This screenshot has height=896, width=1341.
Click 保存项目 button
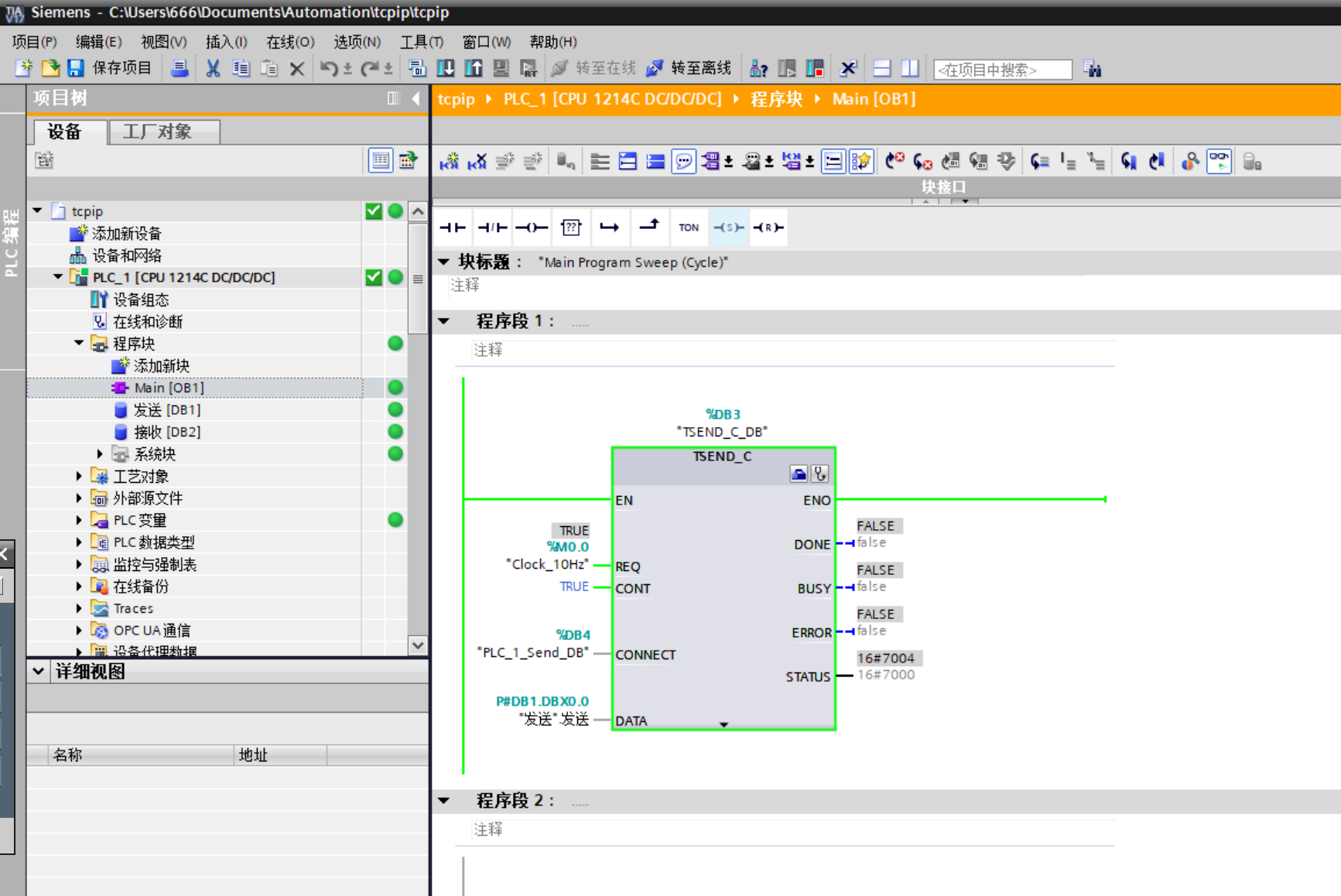click(x=110, y=68)
